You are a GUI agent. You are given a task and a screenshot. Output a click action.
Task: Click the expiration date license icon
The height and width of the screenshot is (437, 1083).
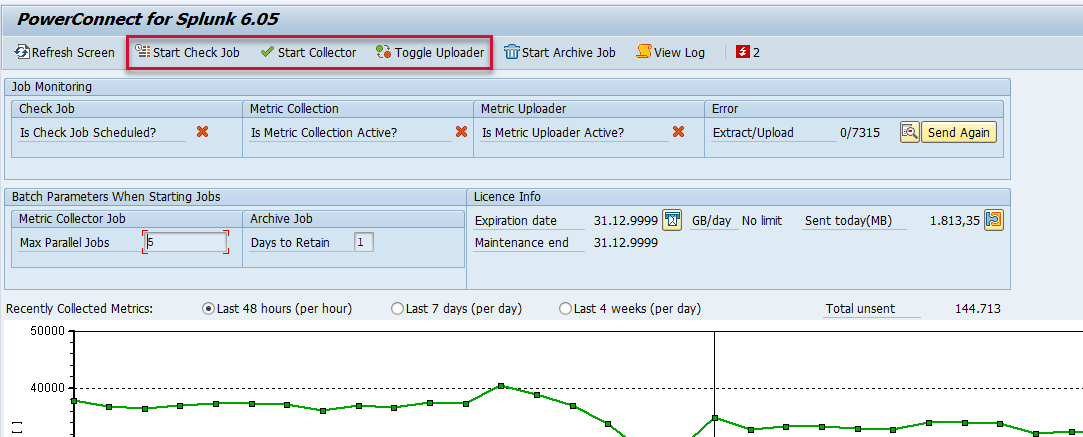tap(672, 220)
